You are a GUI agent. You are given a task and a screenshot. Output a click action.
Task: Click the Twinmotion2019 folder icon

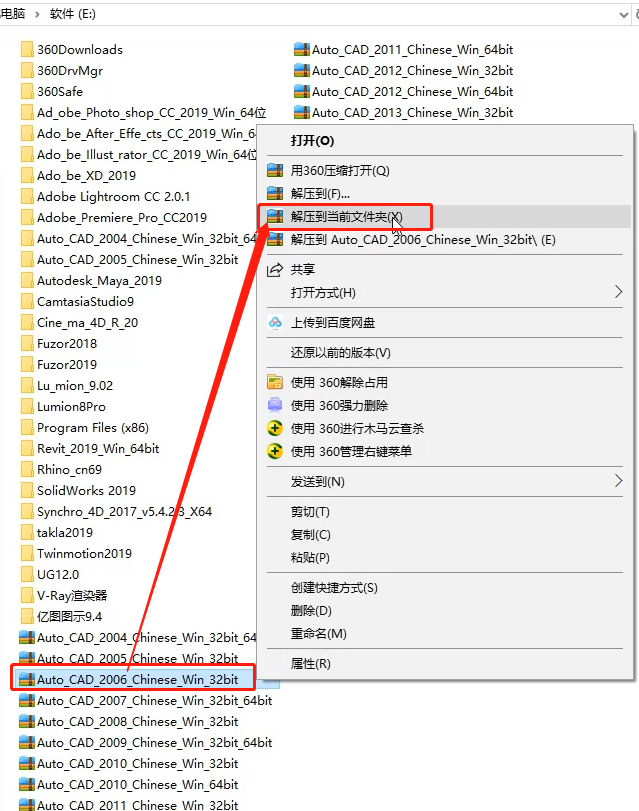tap(27, 553)
